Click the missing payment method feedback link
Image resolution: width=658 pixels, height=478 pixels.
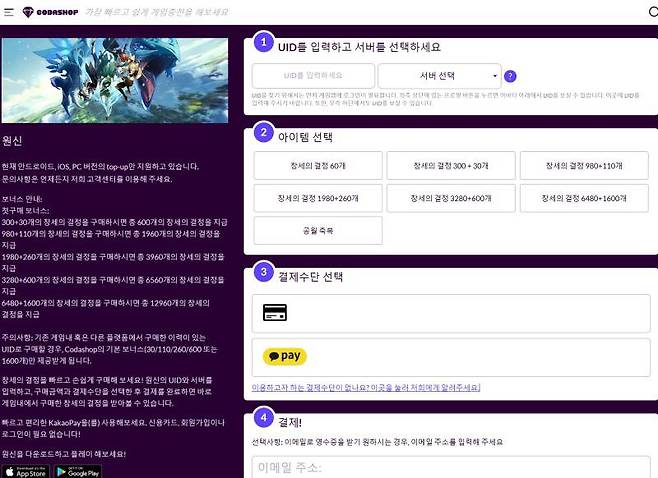[x=366, y=388]
